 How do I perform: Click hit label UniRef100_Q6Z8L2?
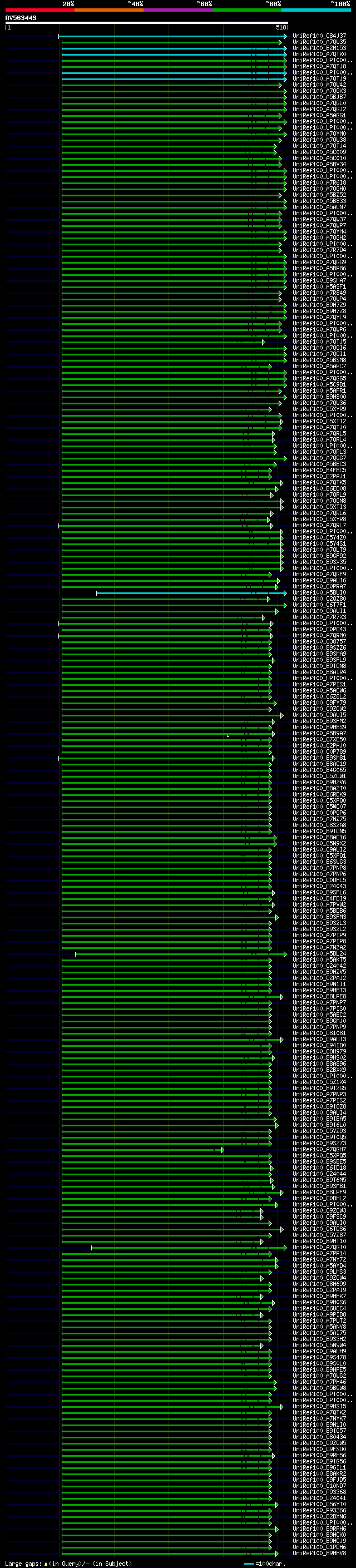point(319,696)
